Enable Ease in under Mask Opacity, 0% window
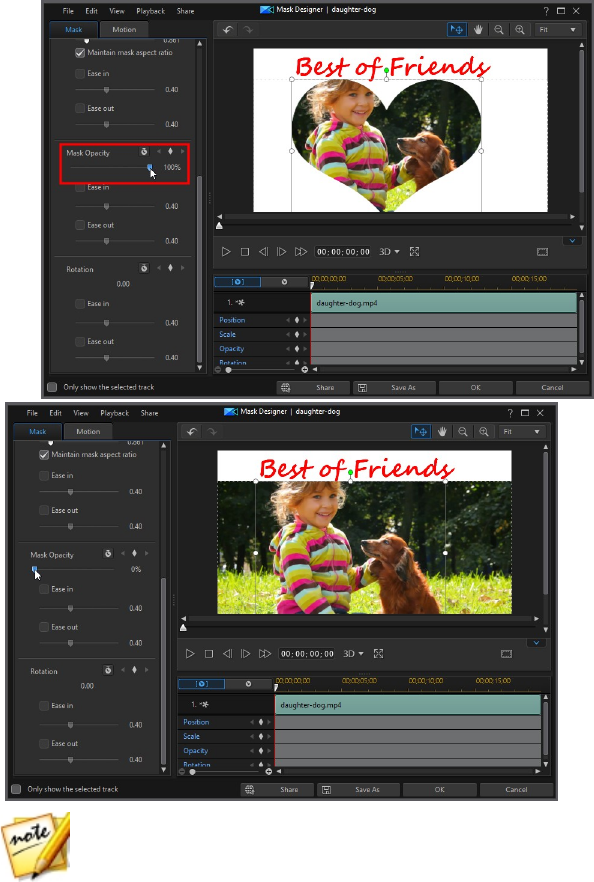The height and width of the screenshot is (882, 594). [x=44, y=590]
